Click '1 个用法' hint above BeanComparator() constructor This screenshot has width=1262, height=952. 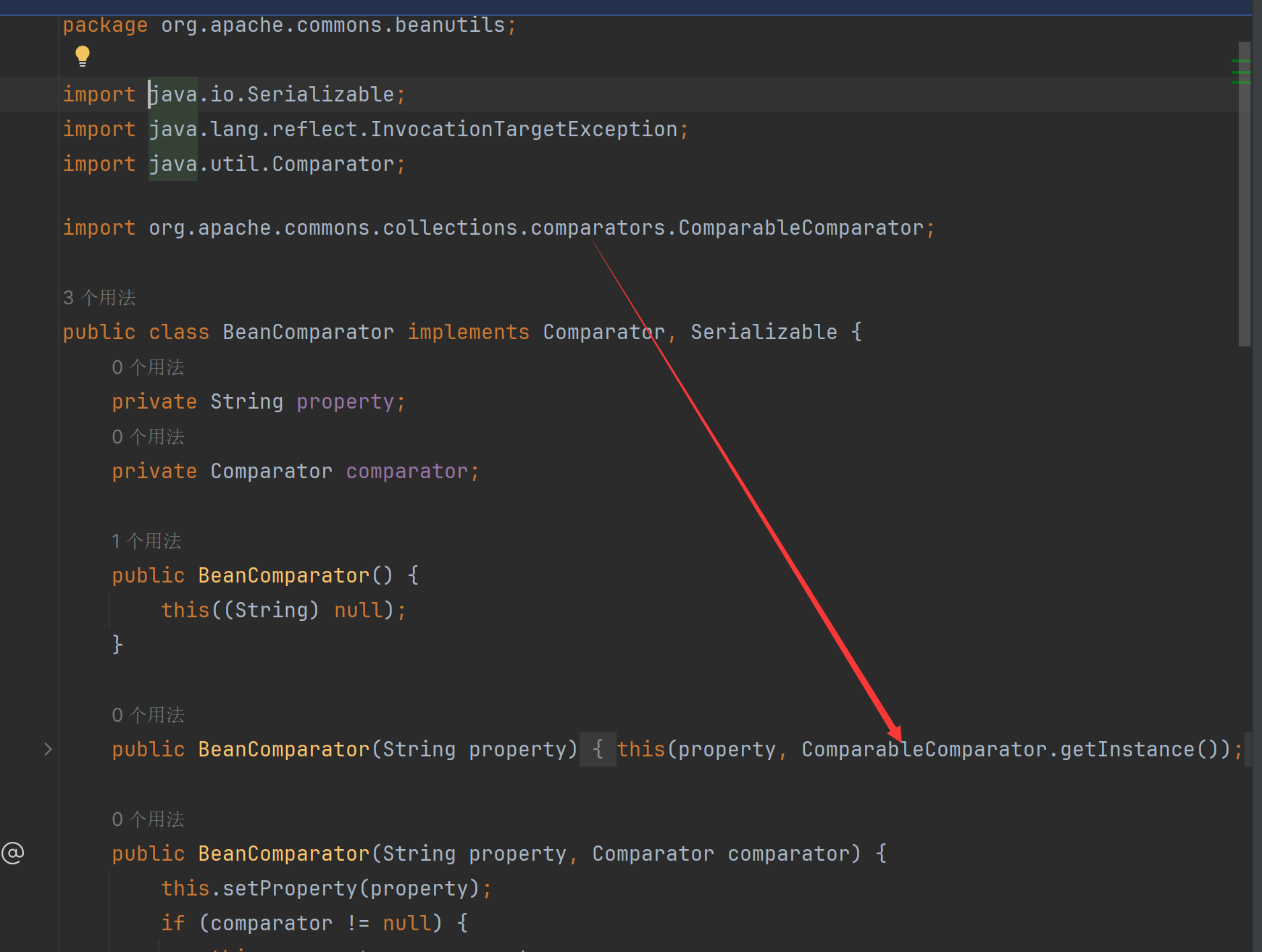click(146, 540)
